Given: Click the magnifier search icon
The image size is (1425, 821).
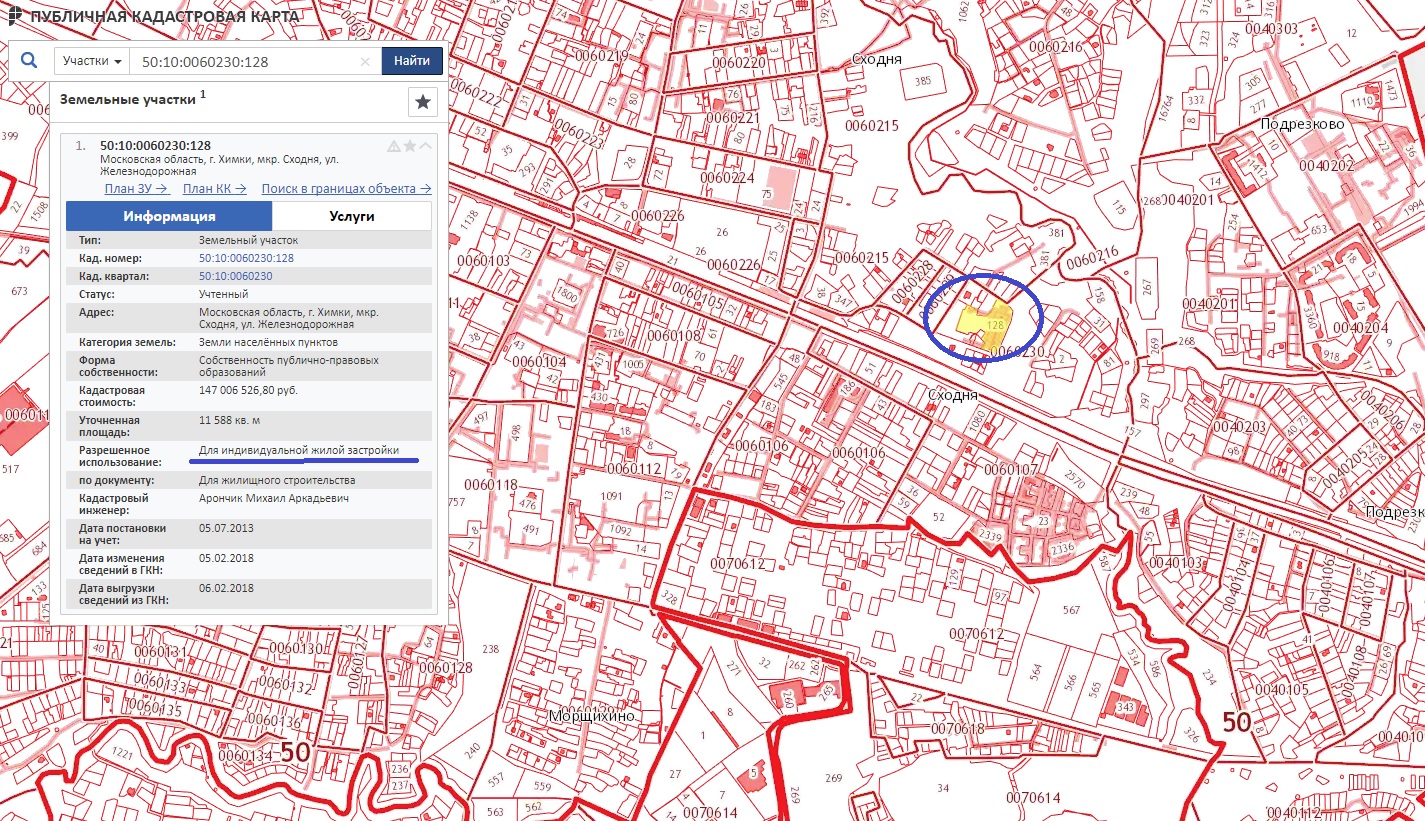Looking at the screenshot, I should tap(28, 61).
